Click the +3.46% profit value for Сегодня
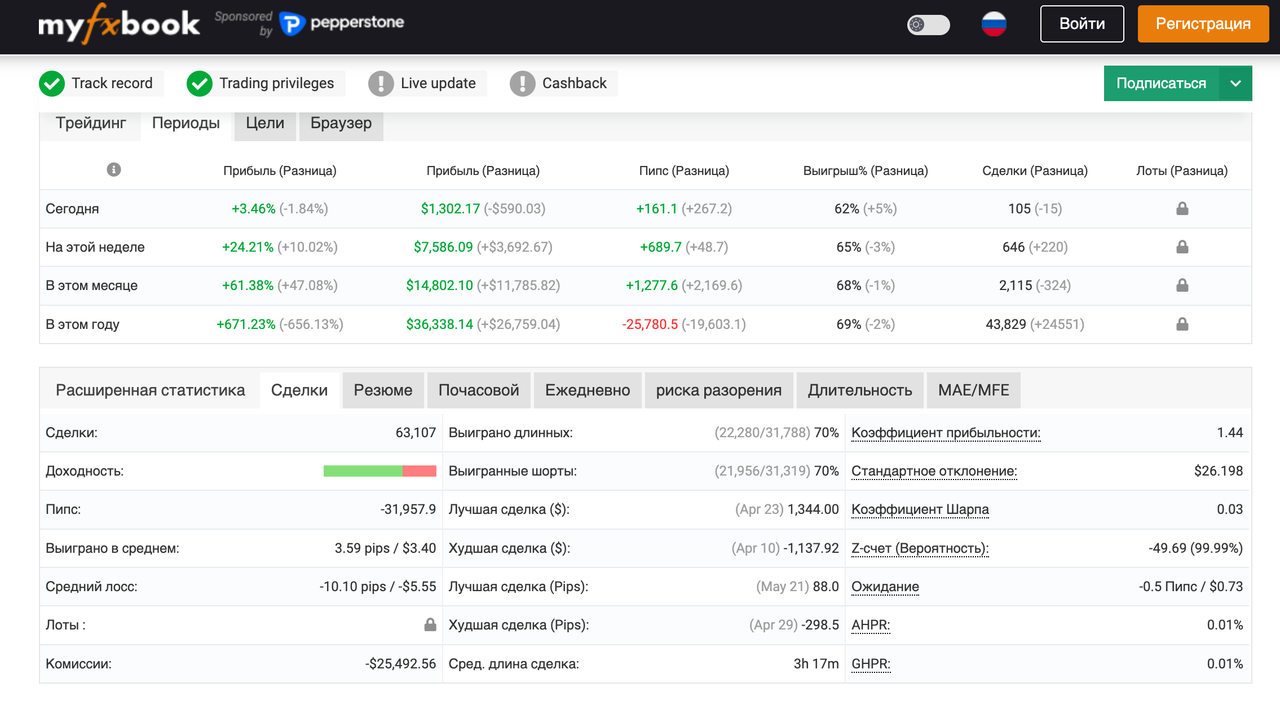The width and height of the screenshot is (1280, 703). 253,209
